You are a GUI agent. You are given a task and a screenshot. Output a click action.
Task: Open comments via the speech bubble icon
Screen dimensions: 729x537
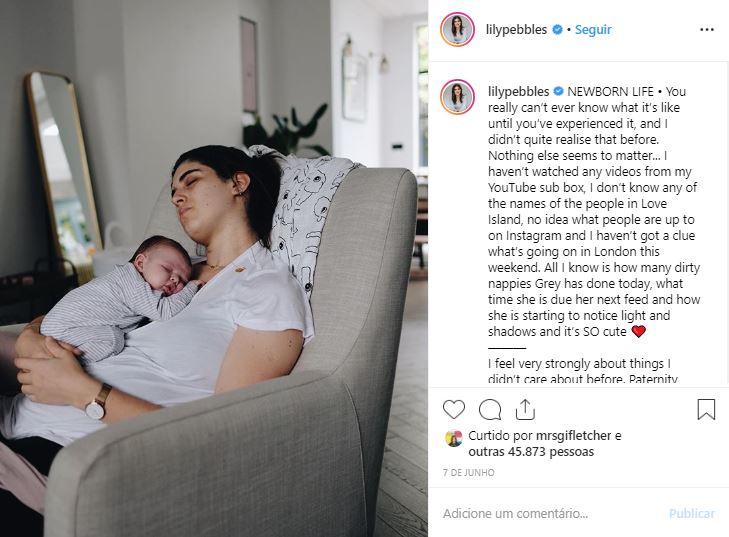pyautogui.click(x=490, y=410)
